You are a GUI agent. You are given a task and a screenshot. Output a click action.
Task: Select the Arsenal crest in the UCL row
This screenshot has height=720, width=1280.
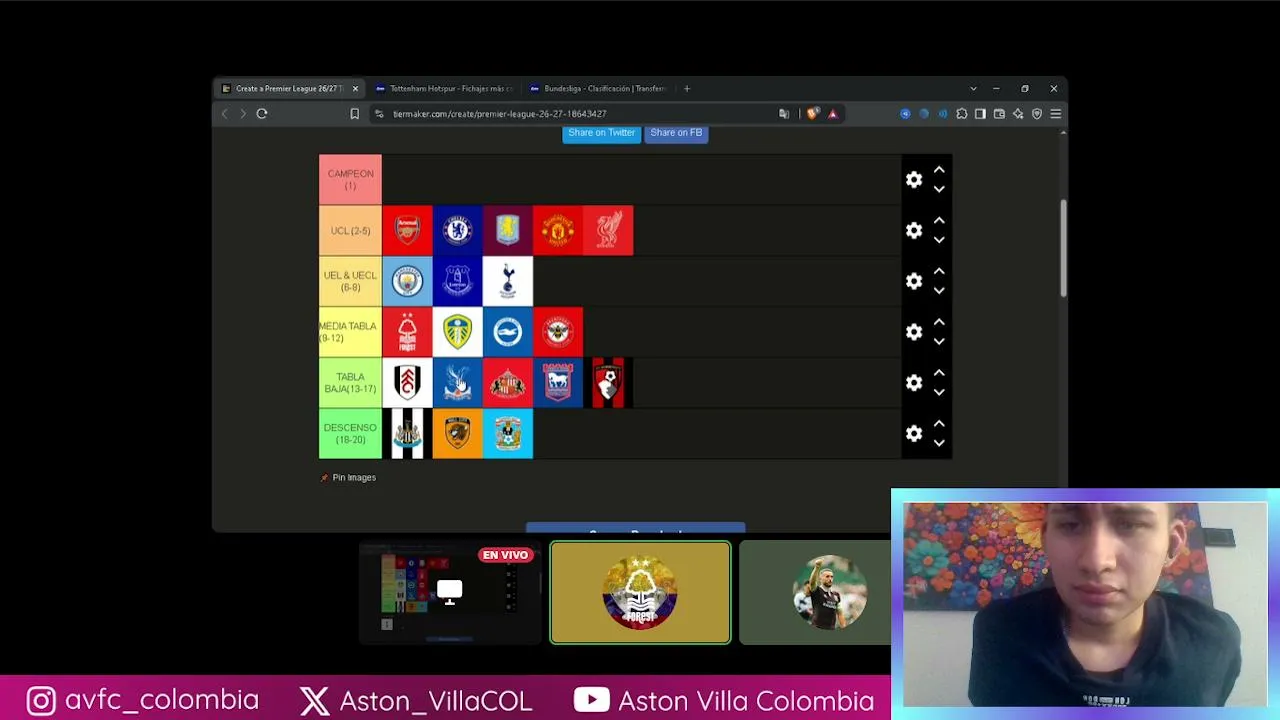click(407, 231)
